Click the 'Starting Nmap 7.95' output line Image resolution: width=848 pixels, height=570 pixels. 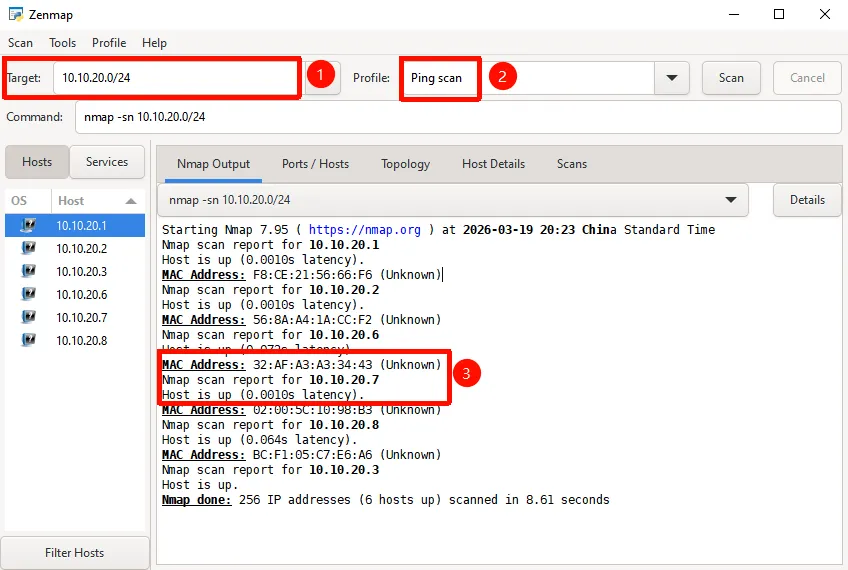pos(438,229)
